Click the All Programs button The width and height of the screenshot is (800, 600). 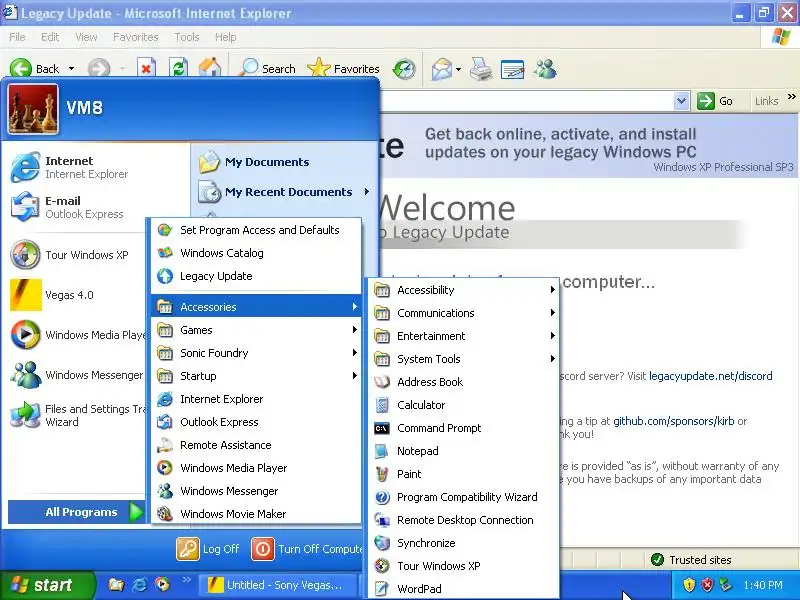point(77,512)
